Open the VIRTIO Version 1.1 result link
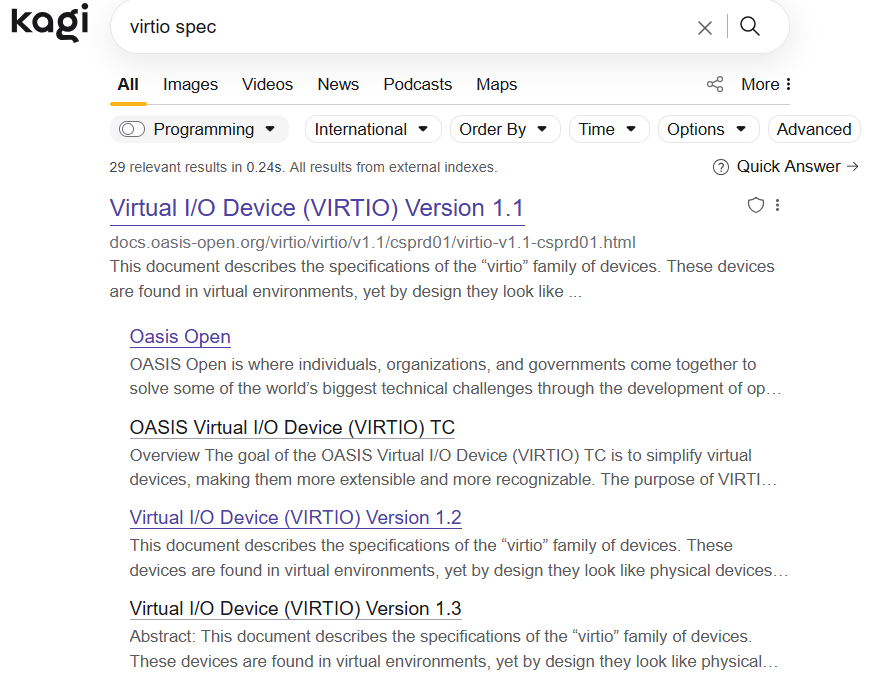895x690 pixels. [x=316, y=208]
